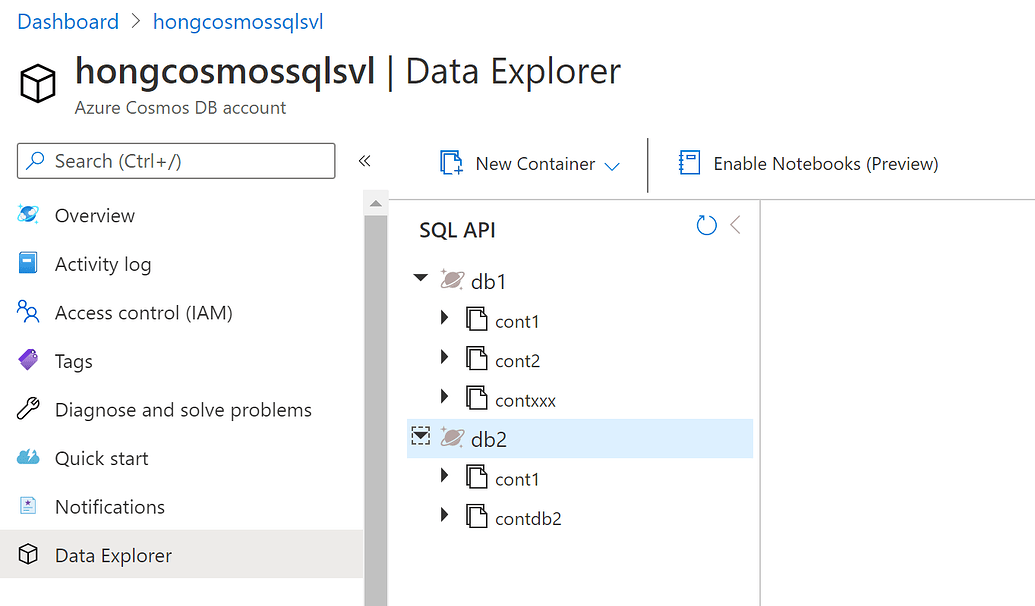The image size is (1035, 606).
Task: Open the Enable Notebooks notebook icon
Action: (x=689, y=163)
